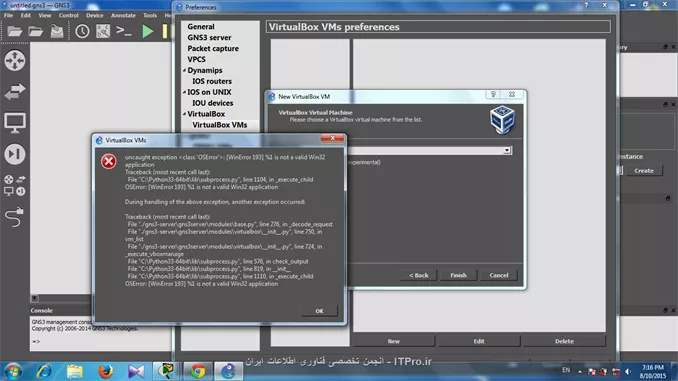Click workspace horizontal scrollbar left arrow
This screenshot has width=678, height=381.
(35, 298)
